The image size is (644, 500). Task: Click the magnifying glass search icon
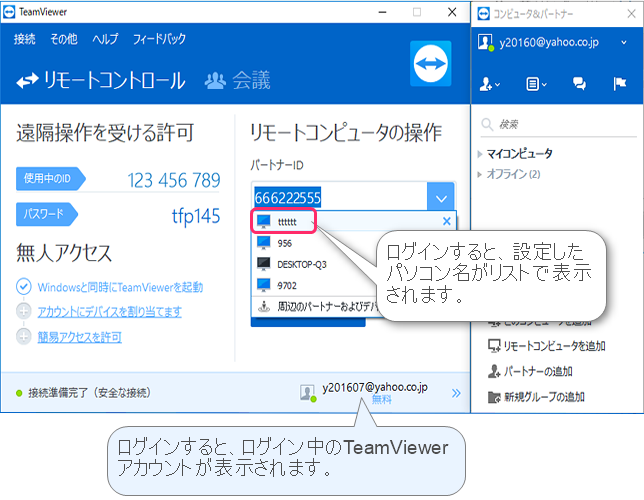(487, 124)
